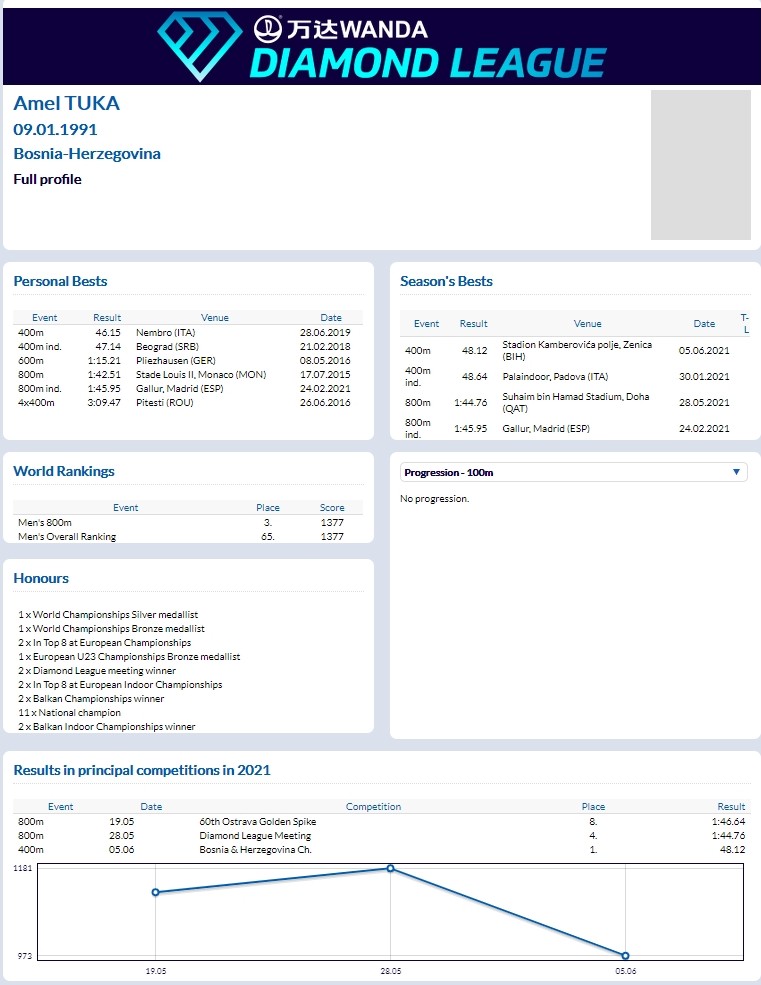Click the athlete photo placeholder
The width and height of the screenshot is (761, 985).
tap(700, 165)
